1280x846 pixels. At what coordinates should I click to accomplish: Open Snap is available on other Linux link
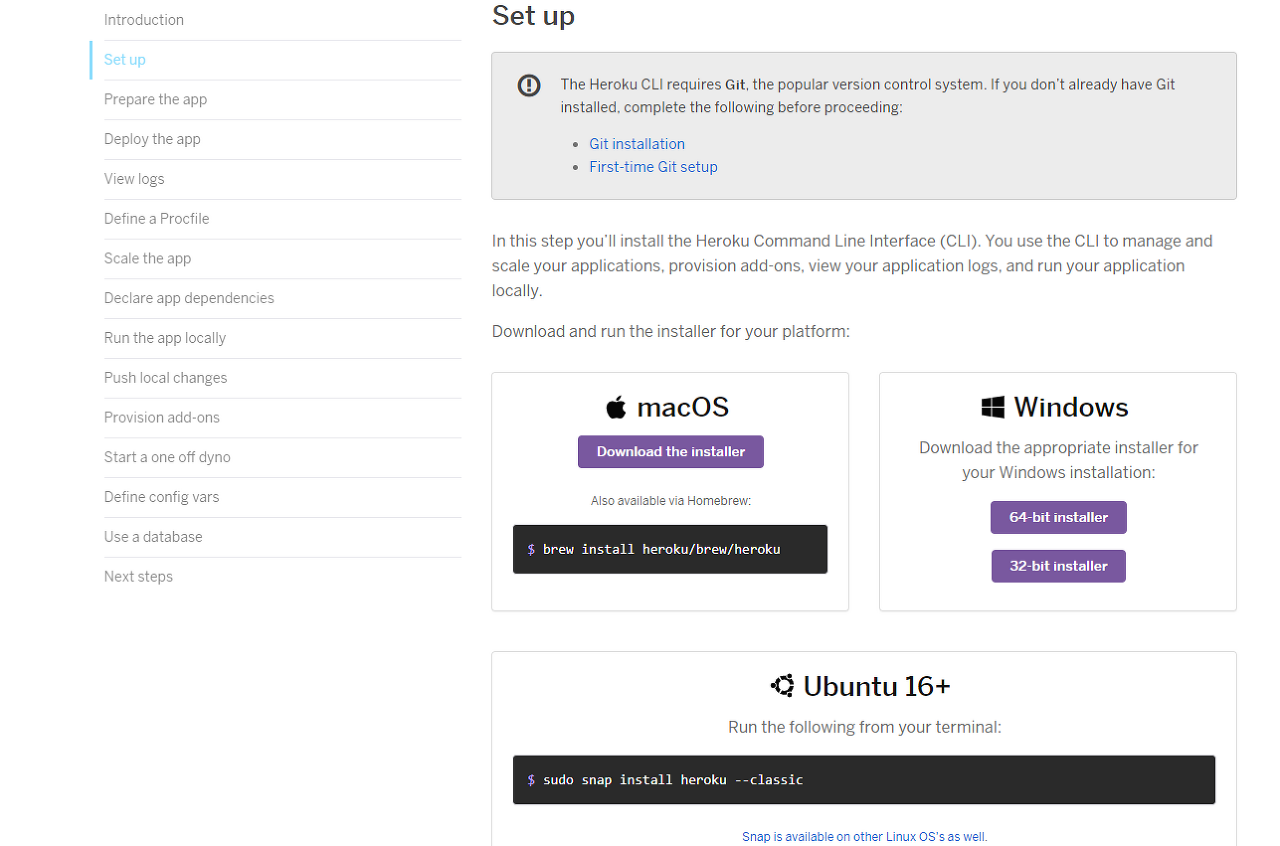click(x=865, y=837)
